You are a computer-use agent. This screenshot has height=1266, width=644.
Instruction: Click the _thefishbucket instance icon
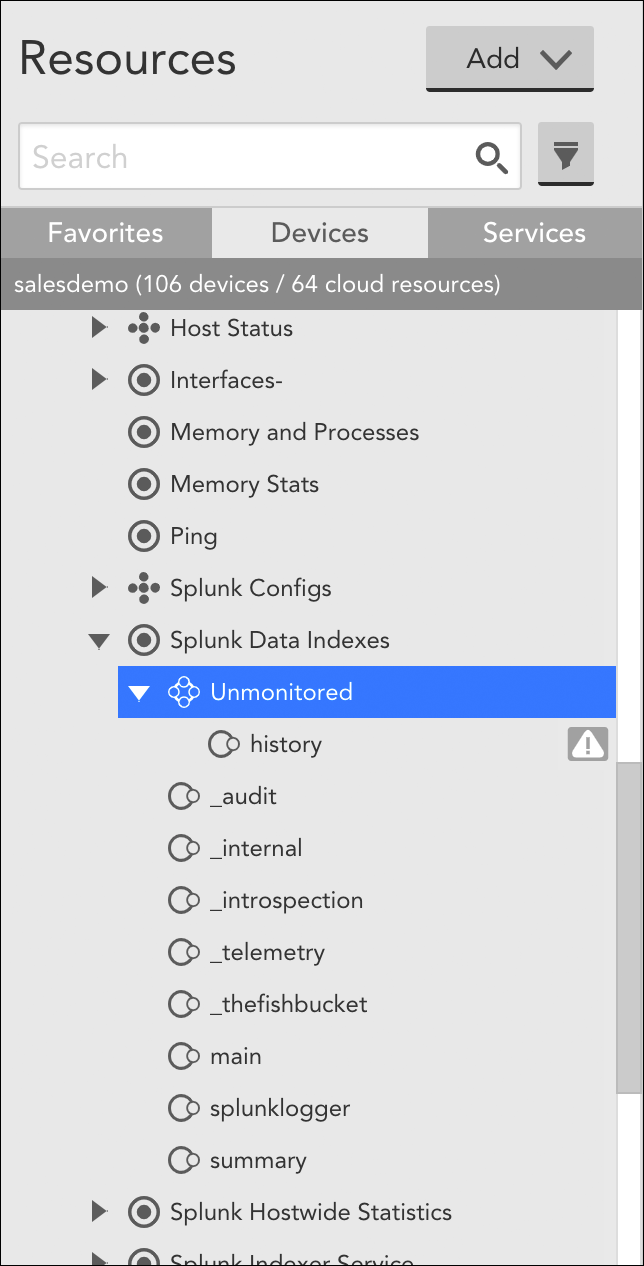pyautogui.click(x=184, y=1004)
